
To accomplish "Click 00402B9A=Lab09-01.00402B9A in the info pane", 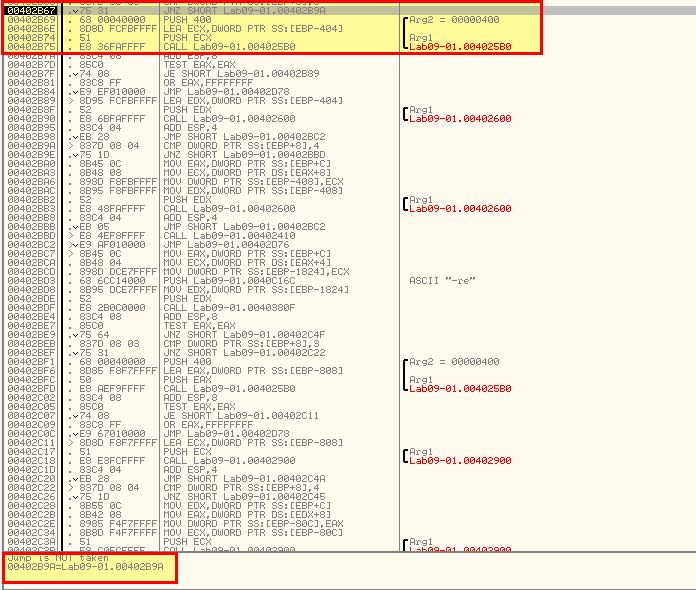I will point(85,566).
